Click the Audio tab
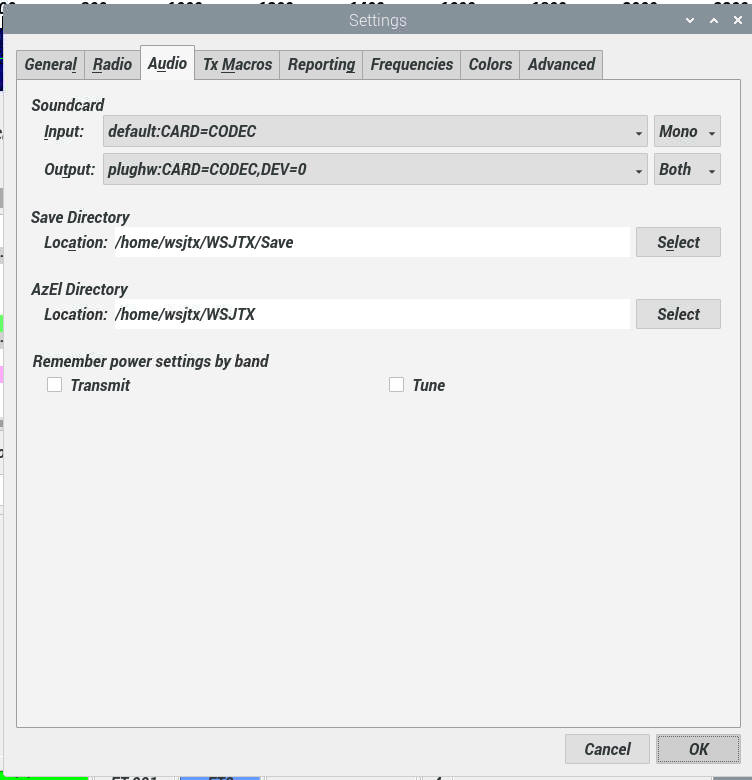This screenshot has width=752, height=780. click(x=167, y=63)
